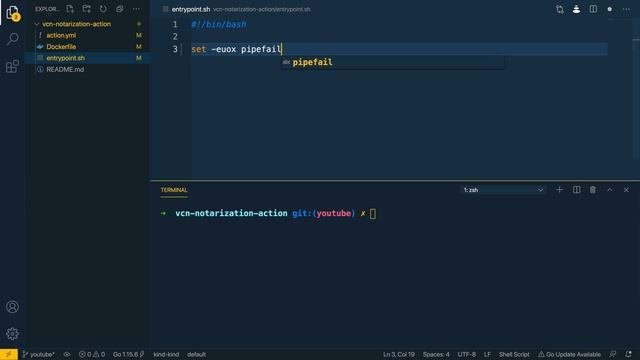Click line number 2 in the gutter
Screen dimensions: 640x360
click(x=175, y=37)
